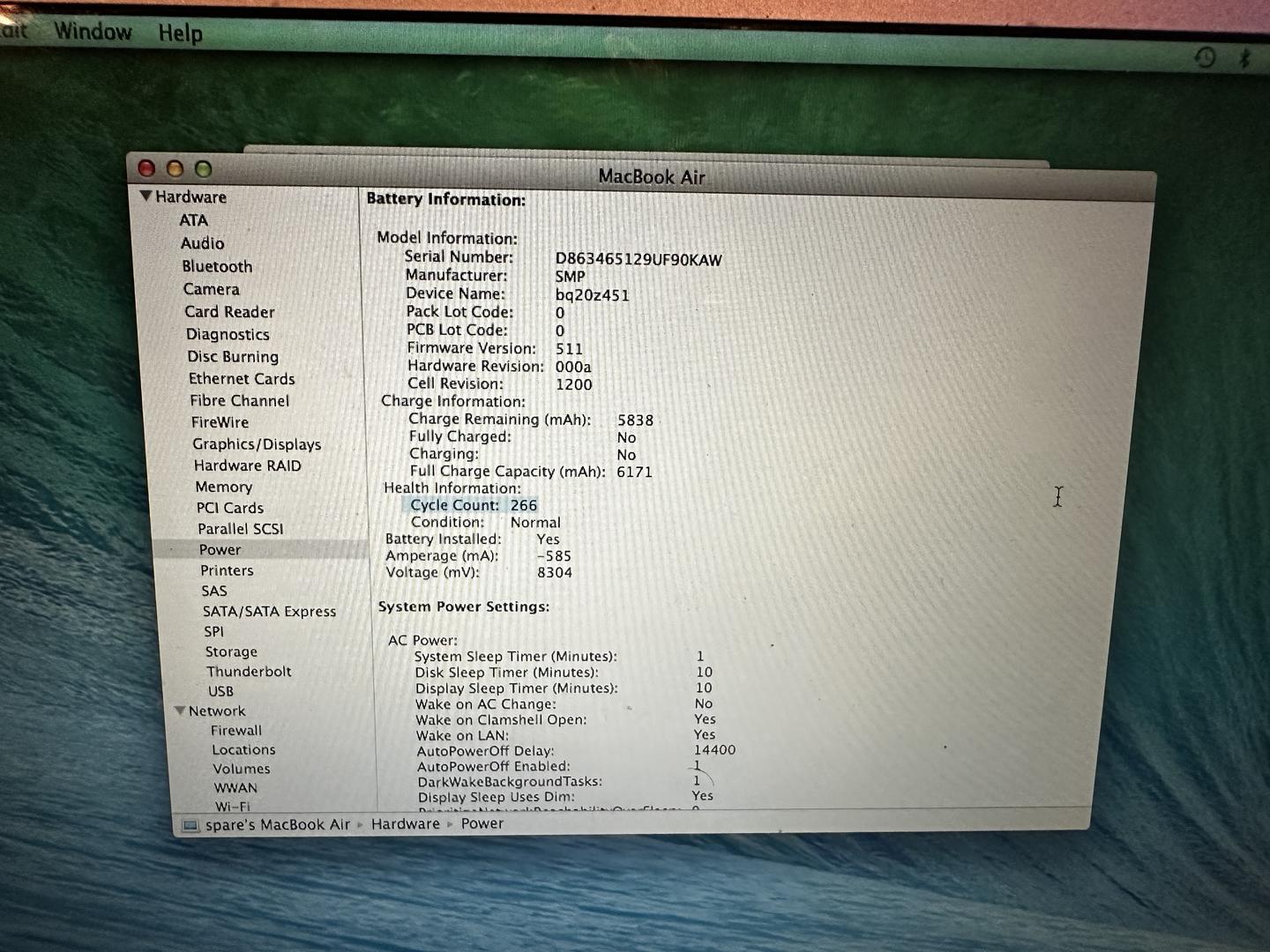Click Cell Revision value 1200
This screenshot has width=1270, height=952.
click(573, 384)
